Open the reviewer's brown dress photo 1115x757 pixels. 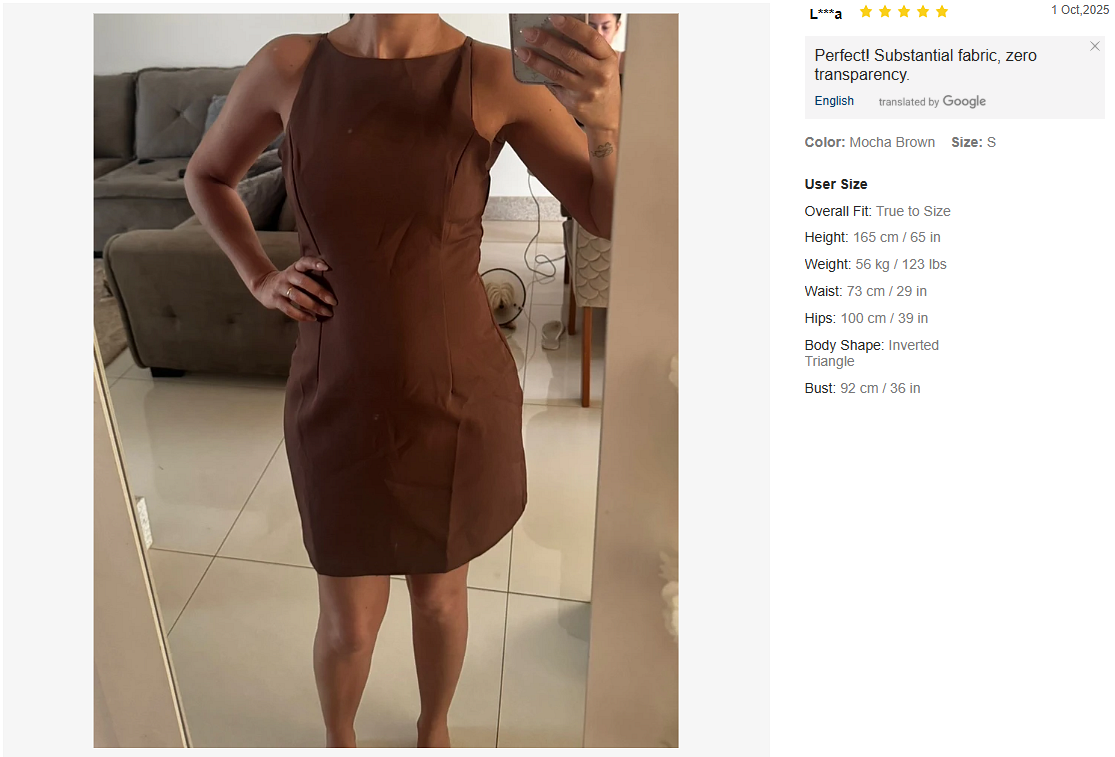[x=386, y=380]
